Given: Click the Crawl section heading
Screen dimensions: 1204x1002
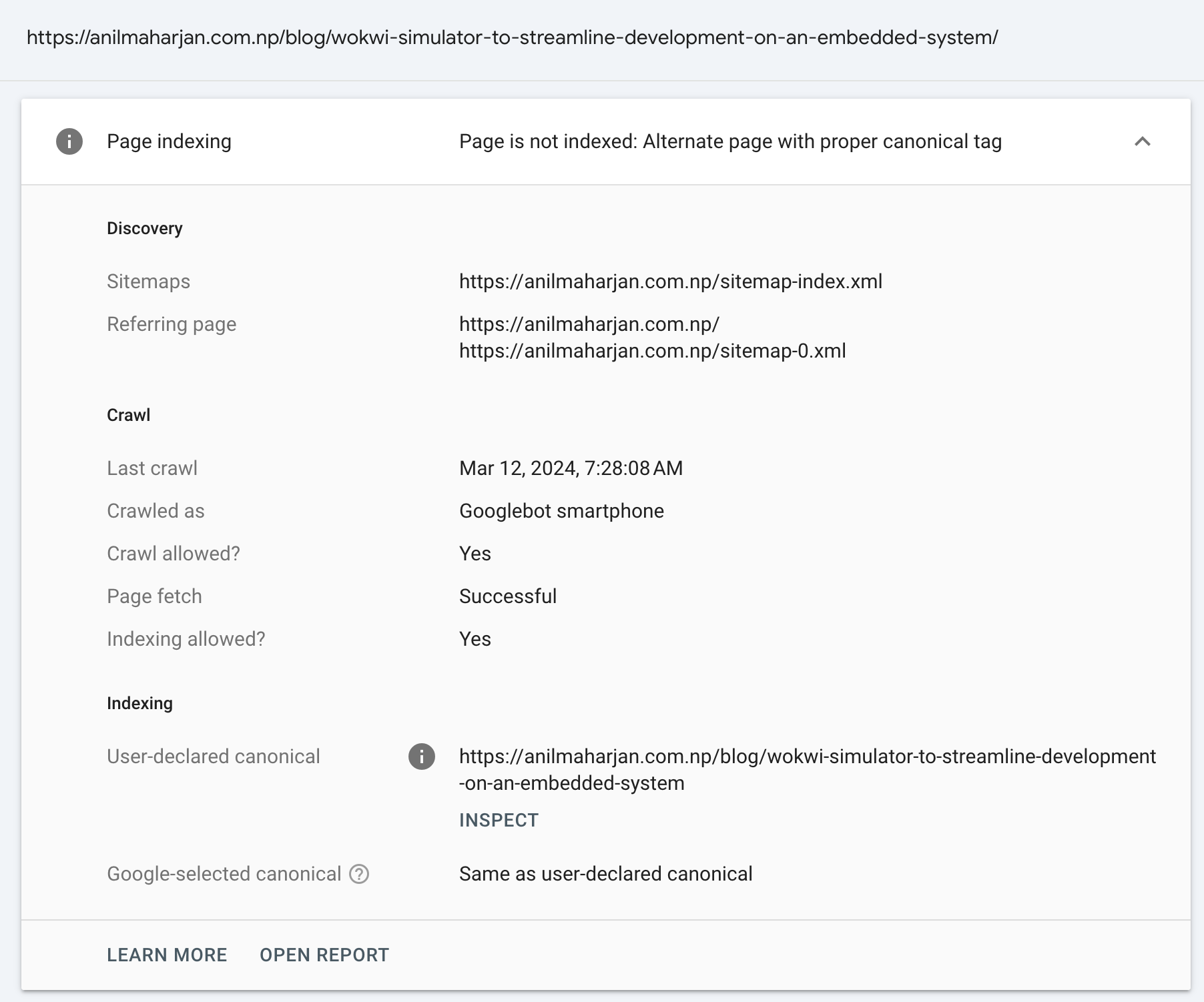Looking at the screenshot, I should (129, 415).
